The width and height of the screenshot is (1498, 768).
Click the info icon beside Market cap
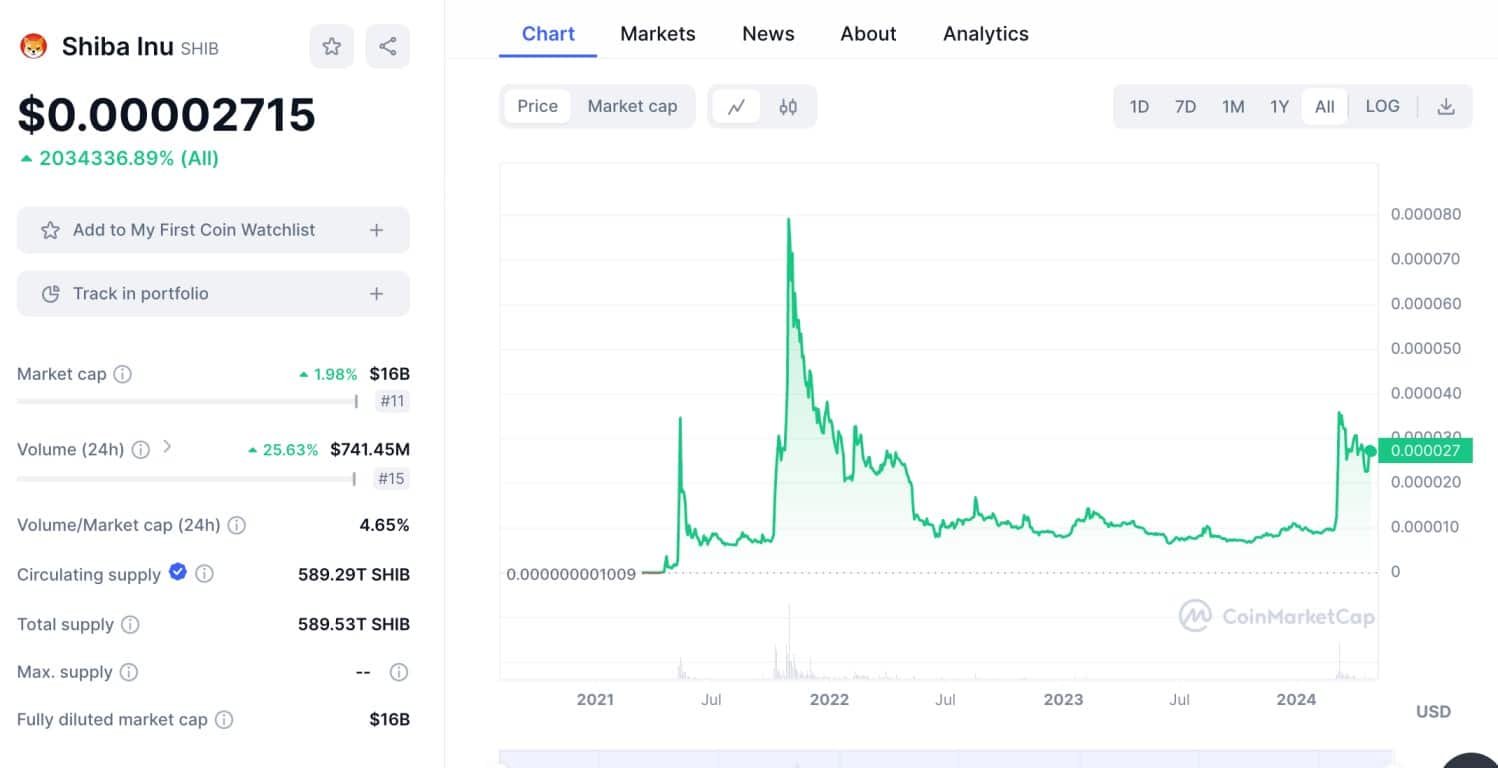coord(122,374)
